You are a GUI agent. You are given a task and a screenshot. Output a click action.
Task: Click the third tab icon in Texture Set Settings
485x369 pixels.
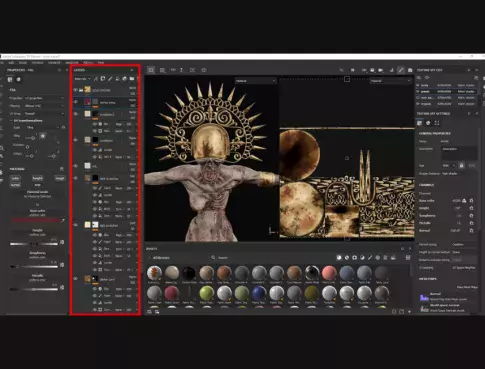tap(437, 123)
